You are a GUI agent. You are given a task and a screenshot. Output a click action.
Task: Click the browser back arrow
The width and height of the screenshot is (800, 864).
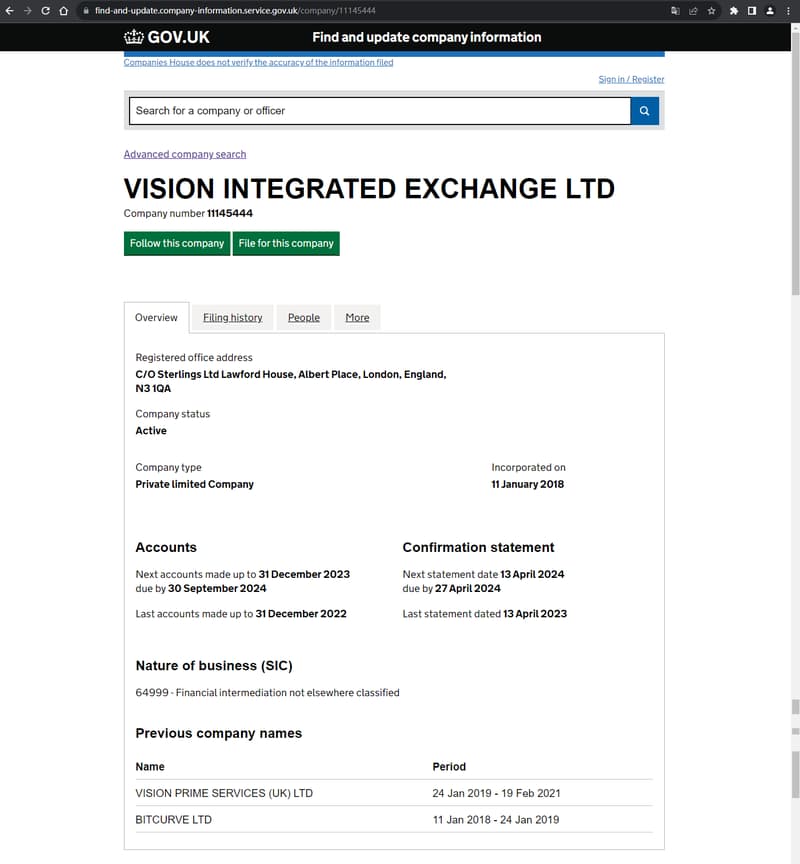9,10
